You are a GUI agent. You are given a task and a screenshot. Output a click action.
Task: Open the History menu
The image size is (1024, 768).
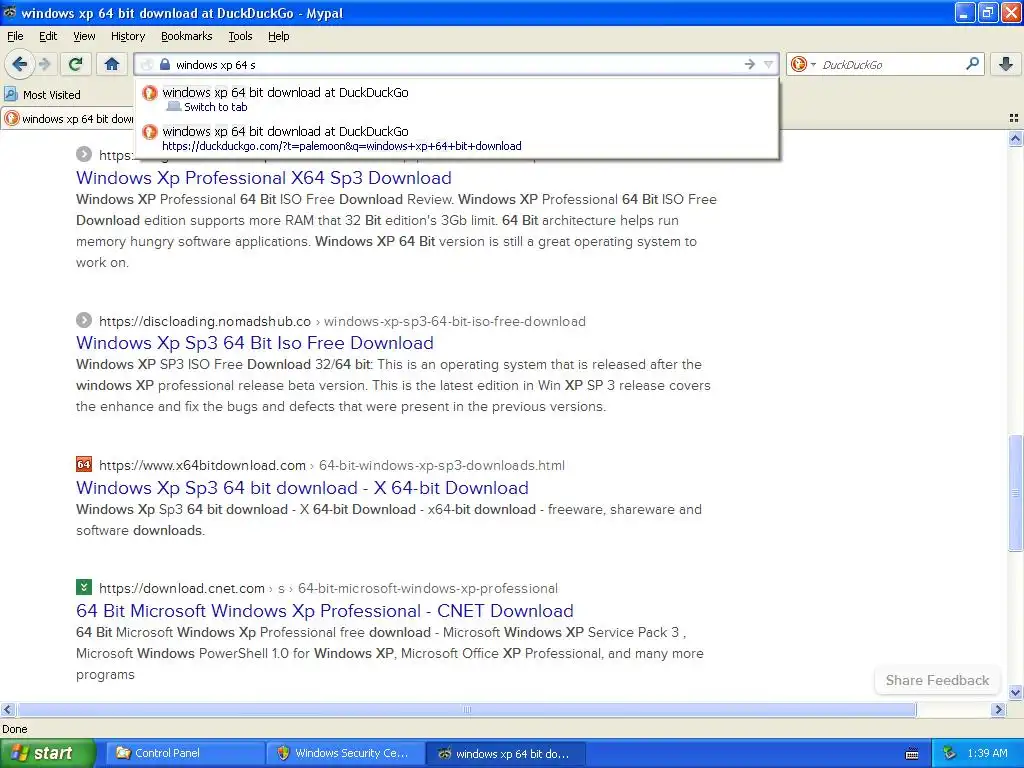[127, 36]
